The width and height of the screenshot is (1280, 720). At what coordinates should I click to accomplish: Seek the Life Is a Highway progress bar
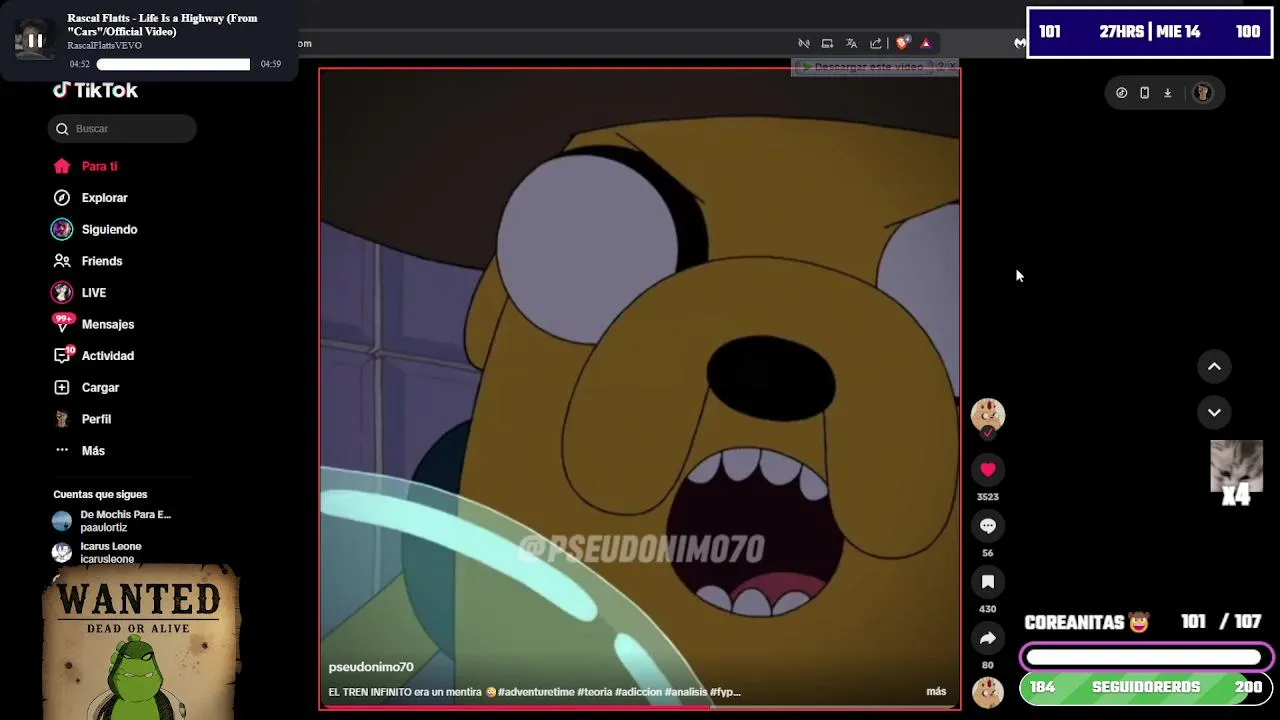tap(173, 64)
